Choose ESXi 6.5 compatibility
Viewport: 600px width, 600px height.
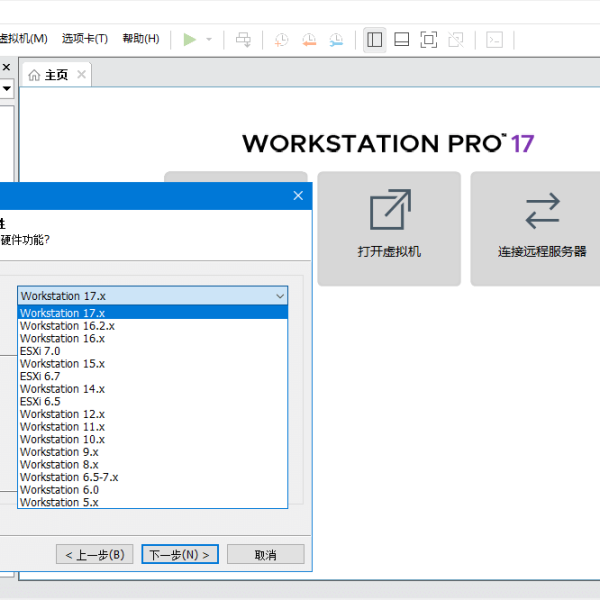tap(152, 401)
